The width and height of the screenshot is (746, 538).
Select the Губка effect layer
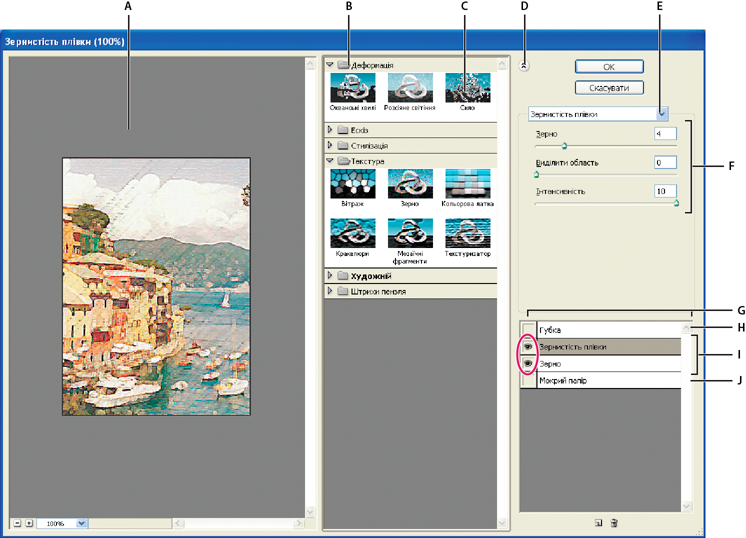coord(609,330)
